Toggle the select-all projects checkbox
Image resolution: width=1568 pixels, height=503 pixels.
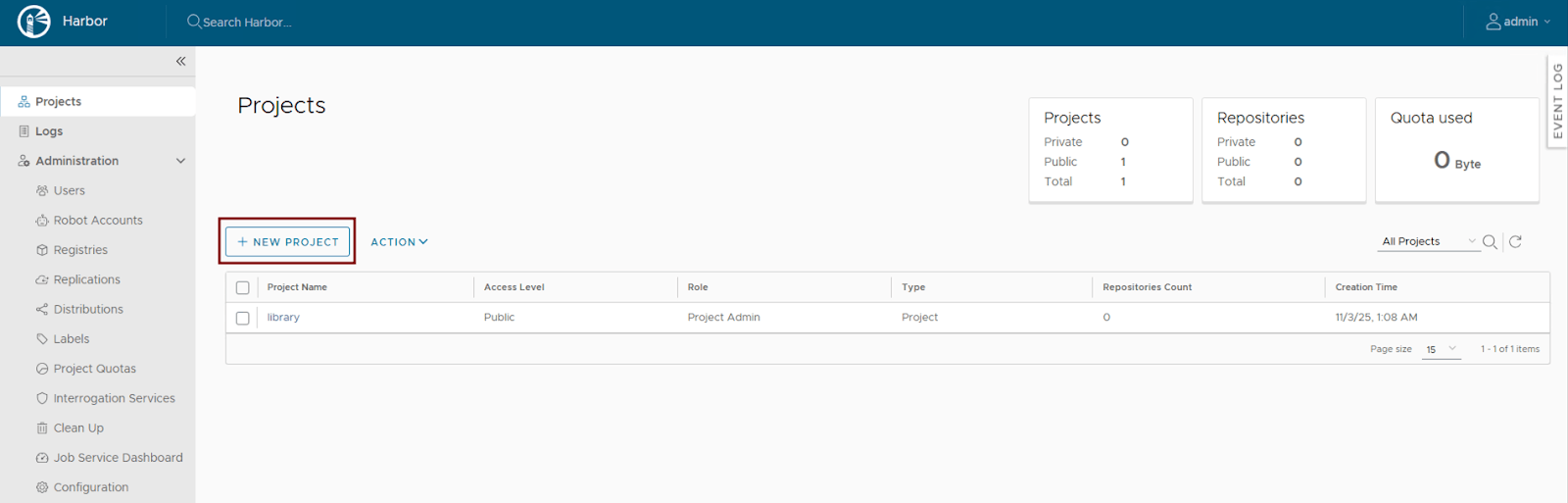(243, 287)
